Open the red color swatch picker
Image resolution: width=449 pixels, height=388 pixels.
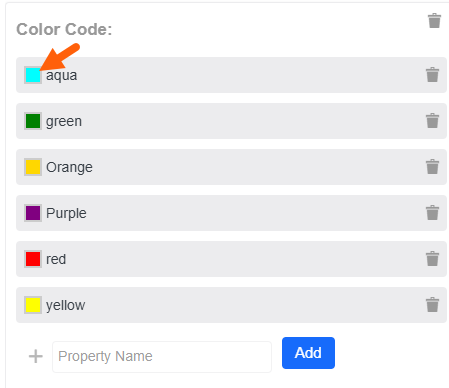pos(33,259)
